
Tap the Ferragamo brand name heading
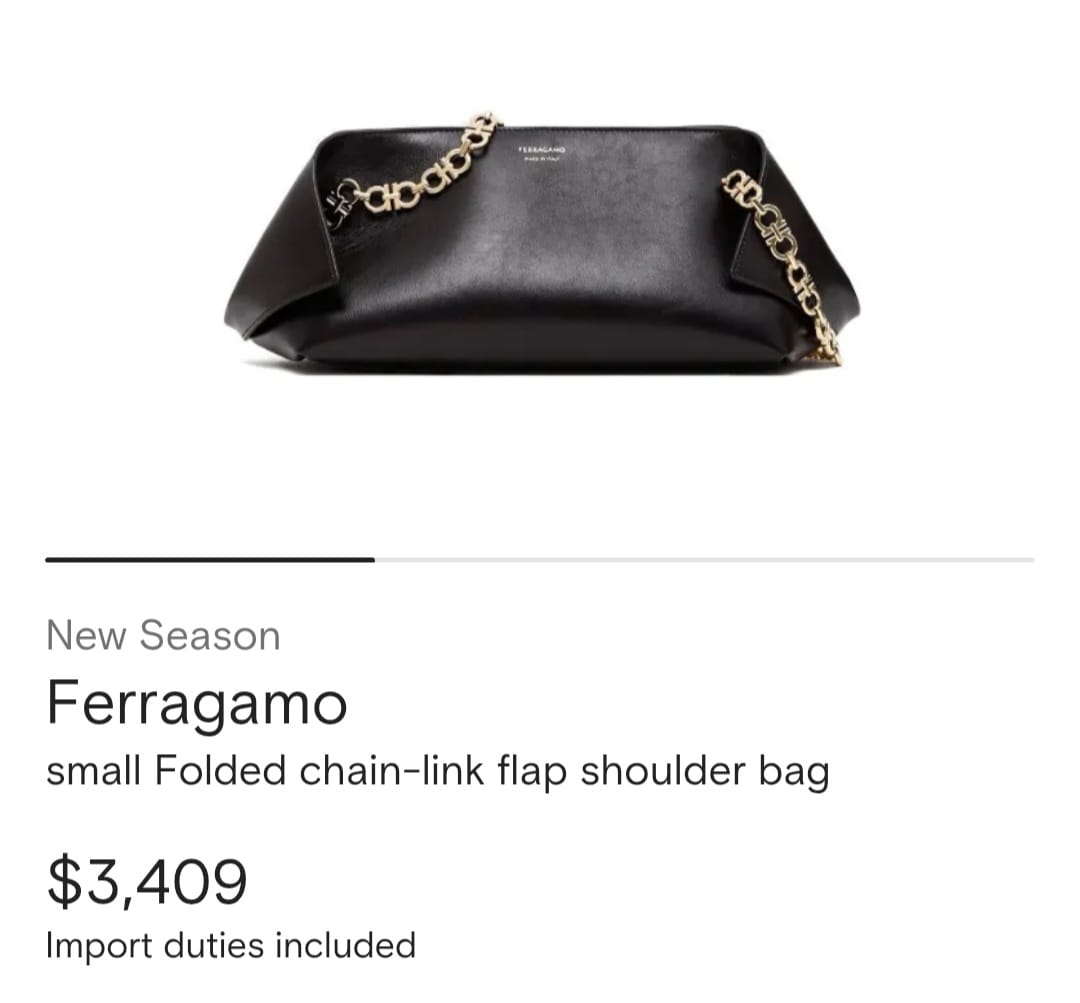196,703
